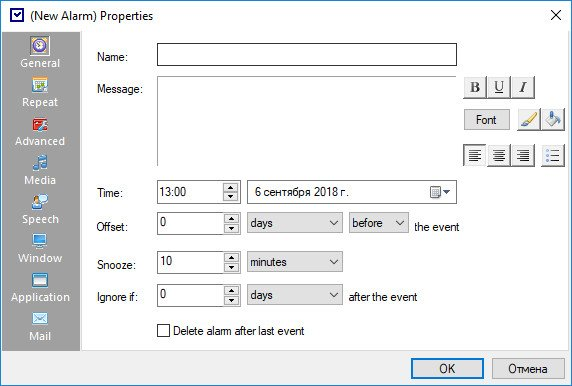The width and height of the screenshot is (572, 386).
Task: Toggle bulleted list in message
Action: pyautogui.click(x=553, y=155)
